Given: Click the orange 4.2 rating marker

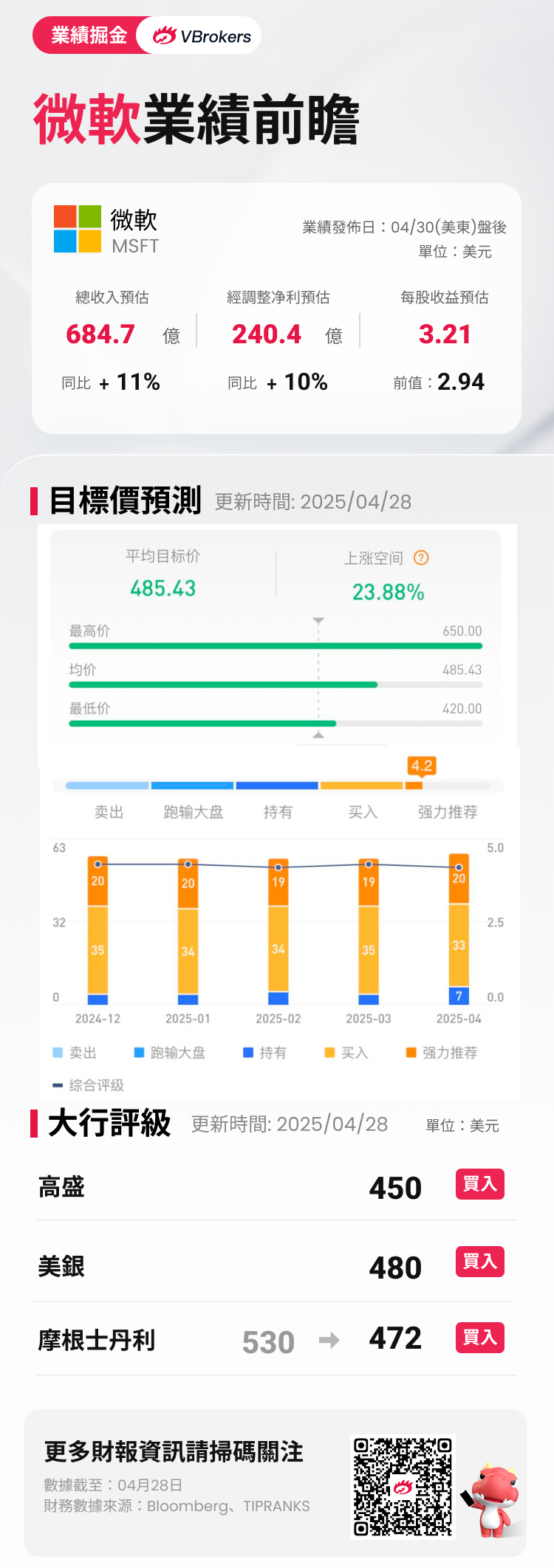Looking at the screenshot, I should click(x=421, y=766).
